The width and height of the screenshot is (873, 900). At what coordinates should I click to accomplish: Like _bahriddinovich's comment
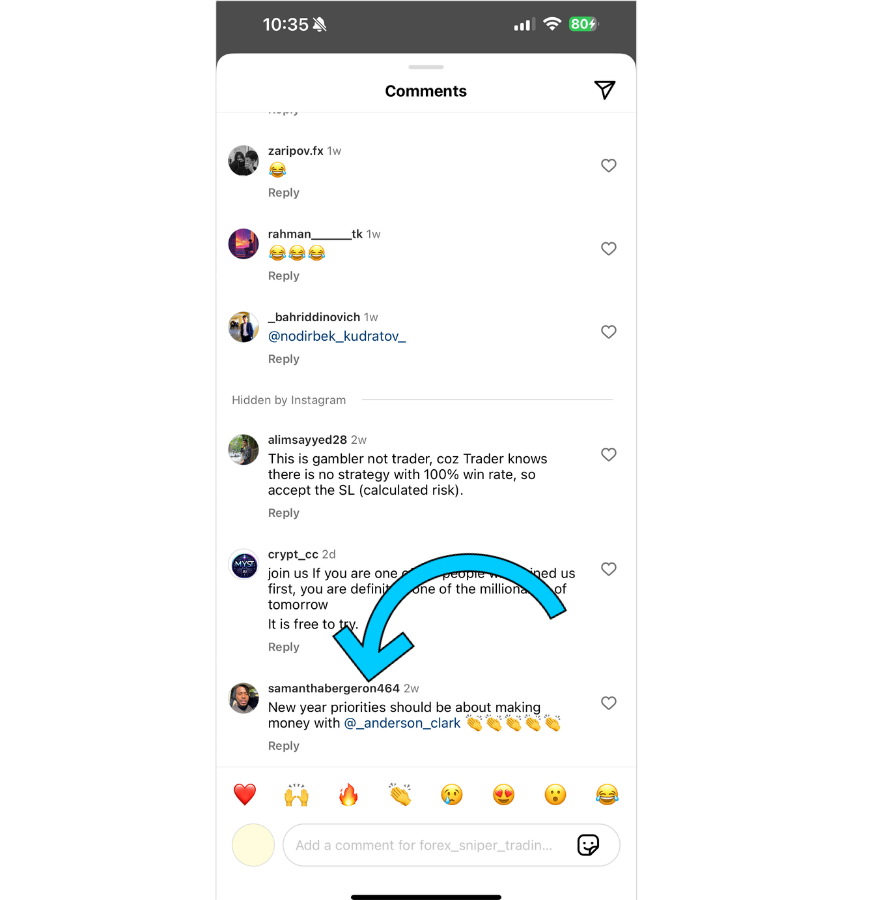608,332
